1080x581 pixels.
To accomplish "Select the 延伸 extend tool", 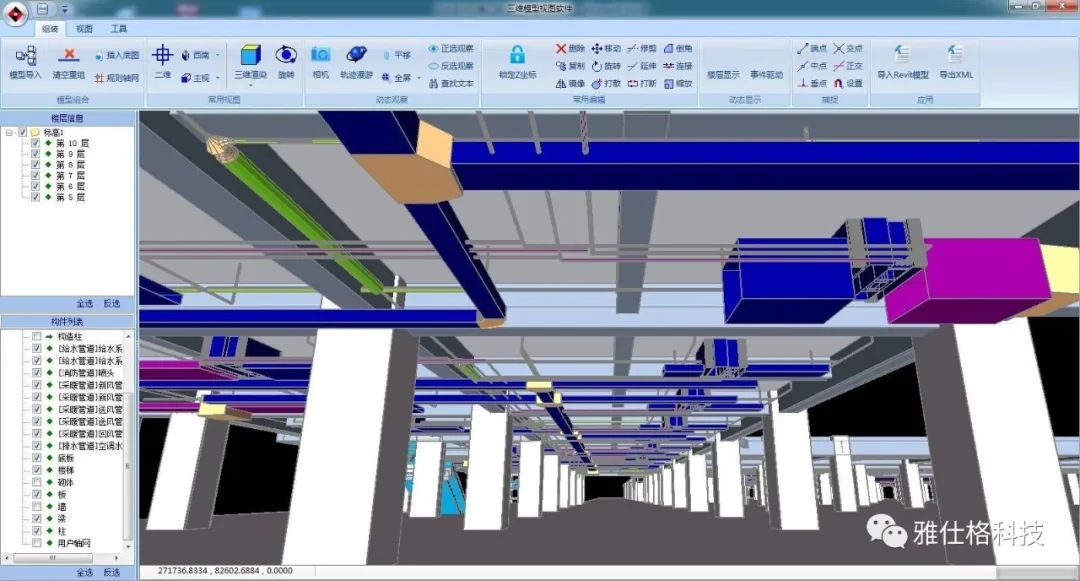I will click(642, 66).
